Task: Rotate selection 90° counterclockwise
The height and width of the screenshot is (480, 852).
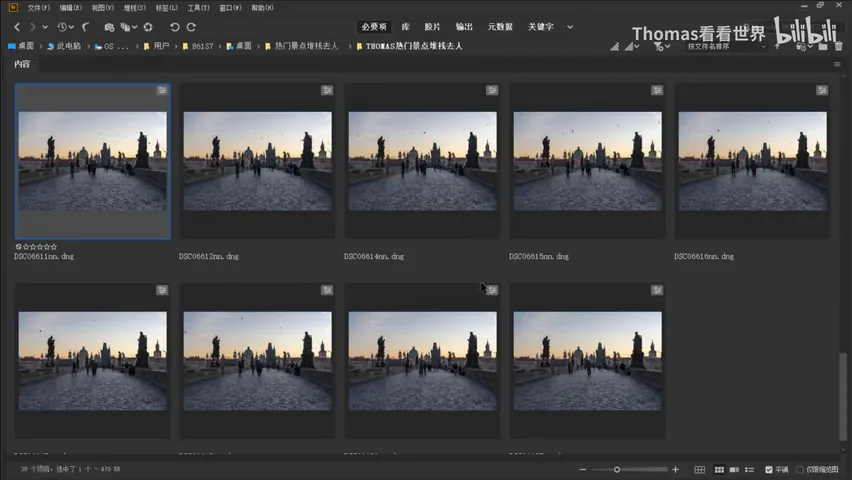Action: [174, 27]
